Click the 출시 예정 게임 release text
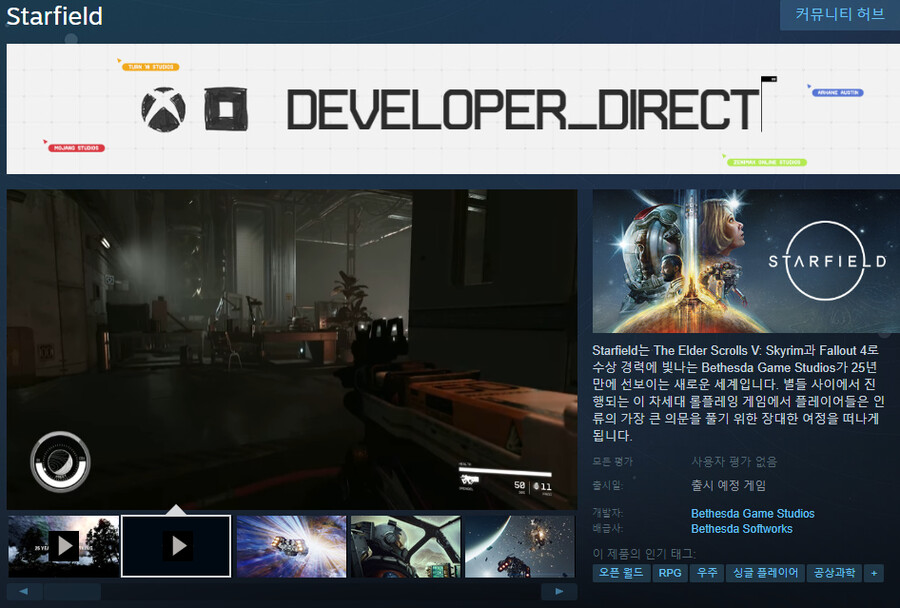The height and width of the screenshot is (608, 900). (x=728, y=486)
